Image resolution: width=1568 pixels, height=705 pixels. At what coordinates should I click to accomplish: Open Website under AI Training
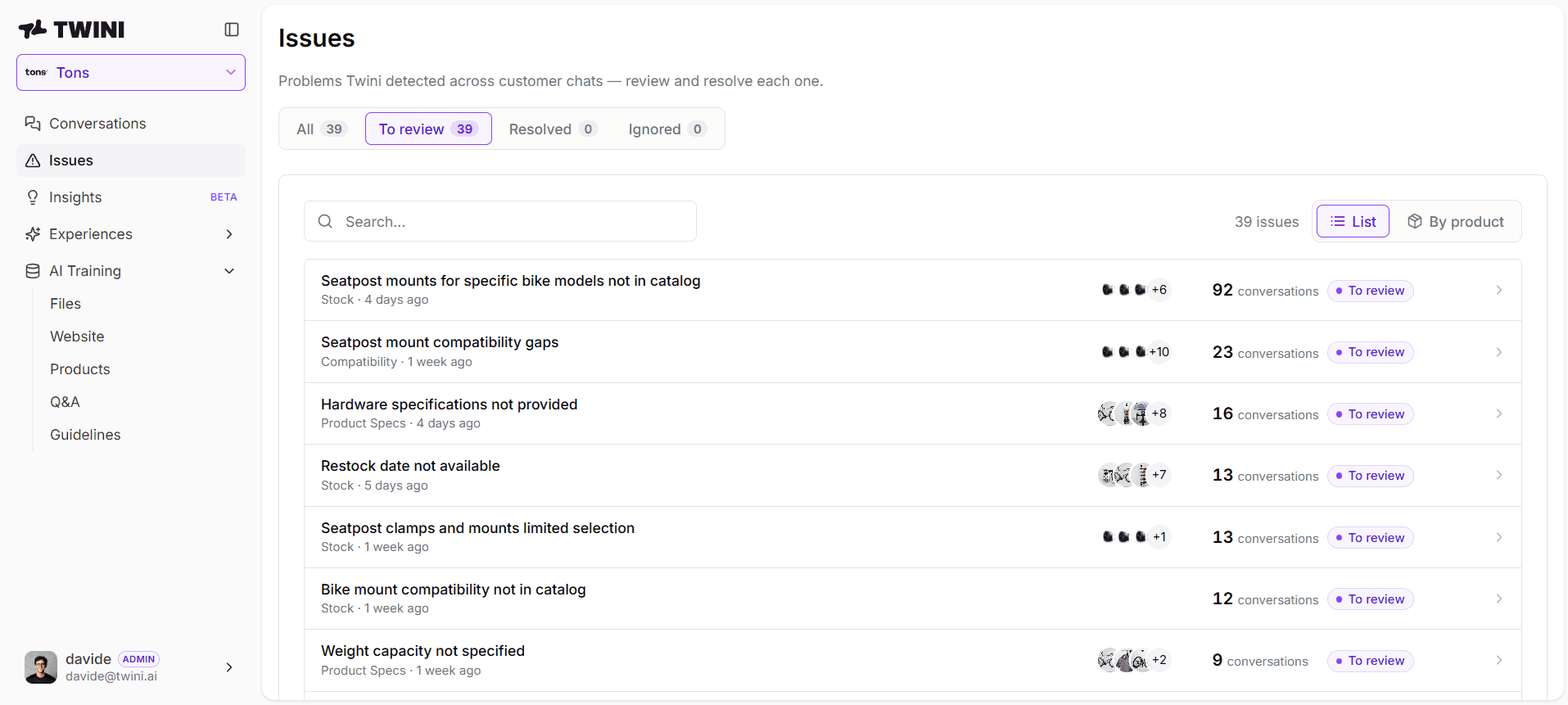77,337
